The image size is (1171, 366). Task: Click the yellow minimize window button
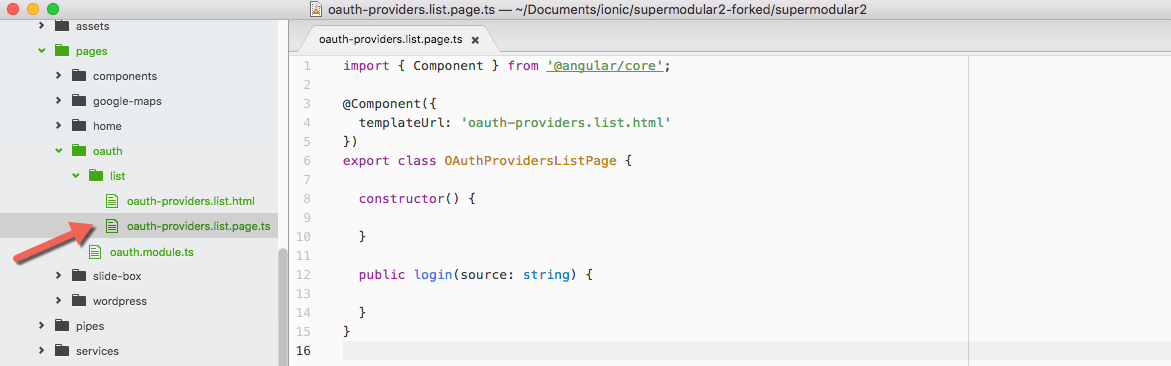32,10
